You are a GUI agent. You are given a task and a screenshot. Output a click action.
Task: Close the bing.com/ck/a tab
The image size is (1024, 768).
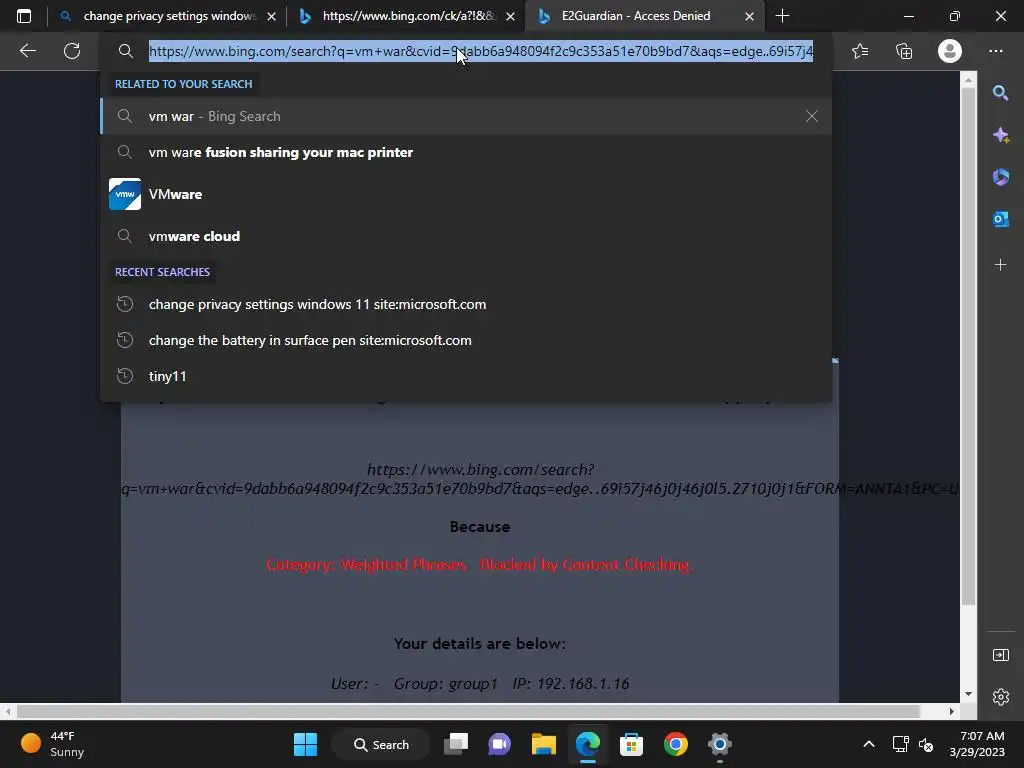[x=511, y=16]
